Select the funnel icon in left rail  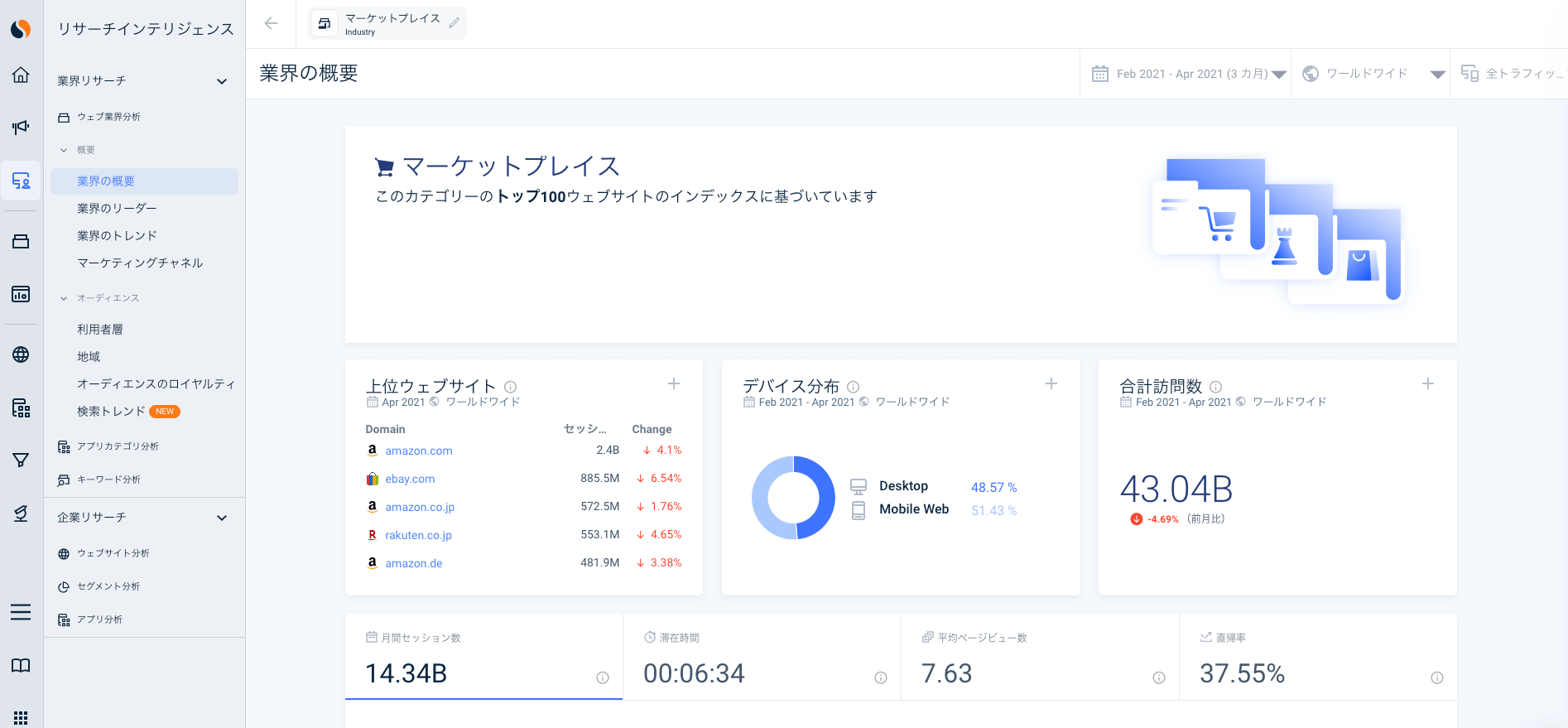(21, 460)
